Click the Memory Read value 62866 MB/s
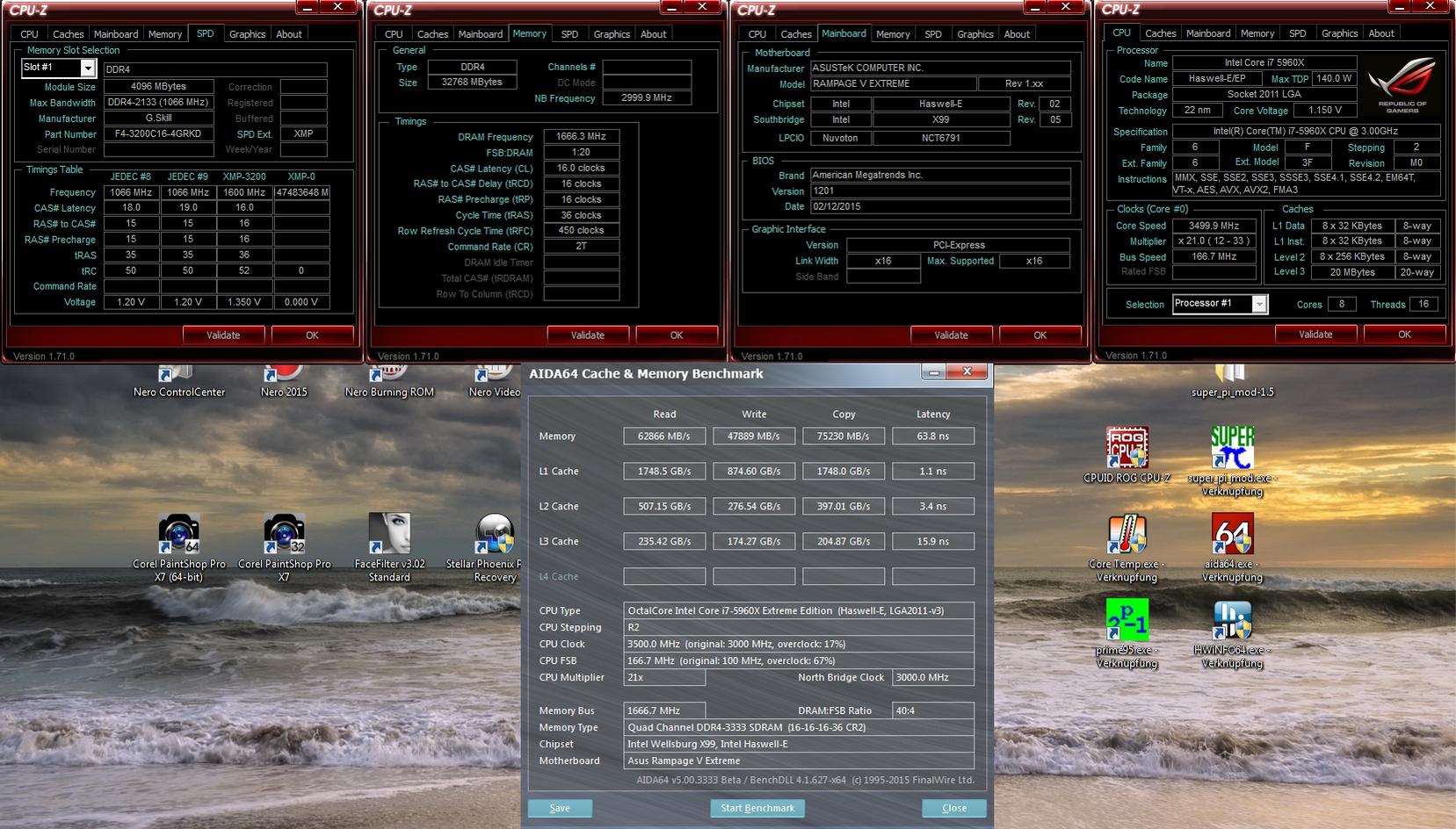The width and height of the screenshot is (1456, 829). click(x=664, y=436)
